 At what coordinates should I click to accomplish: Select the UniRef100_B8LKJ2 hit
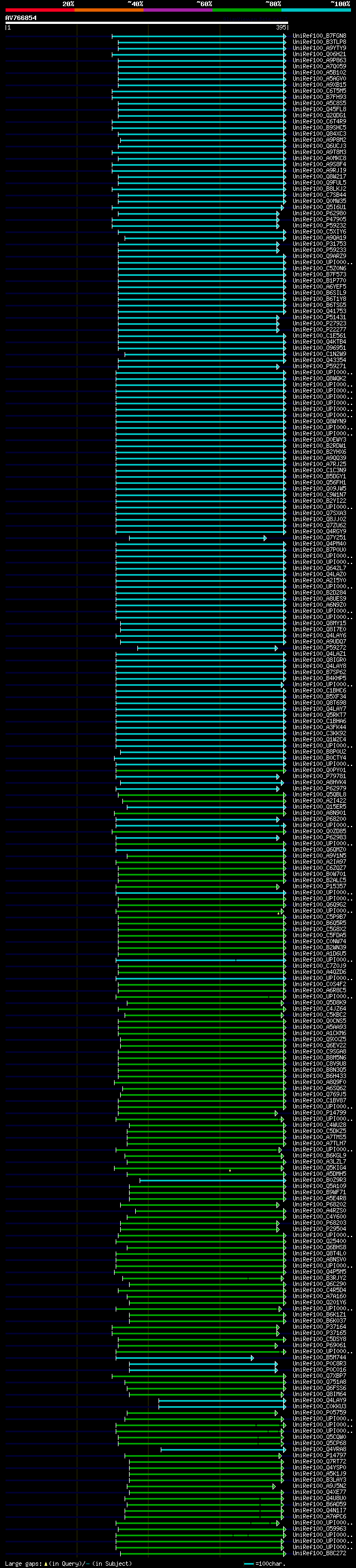click(319, 189)
